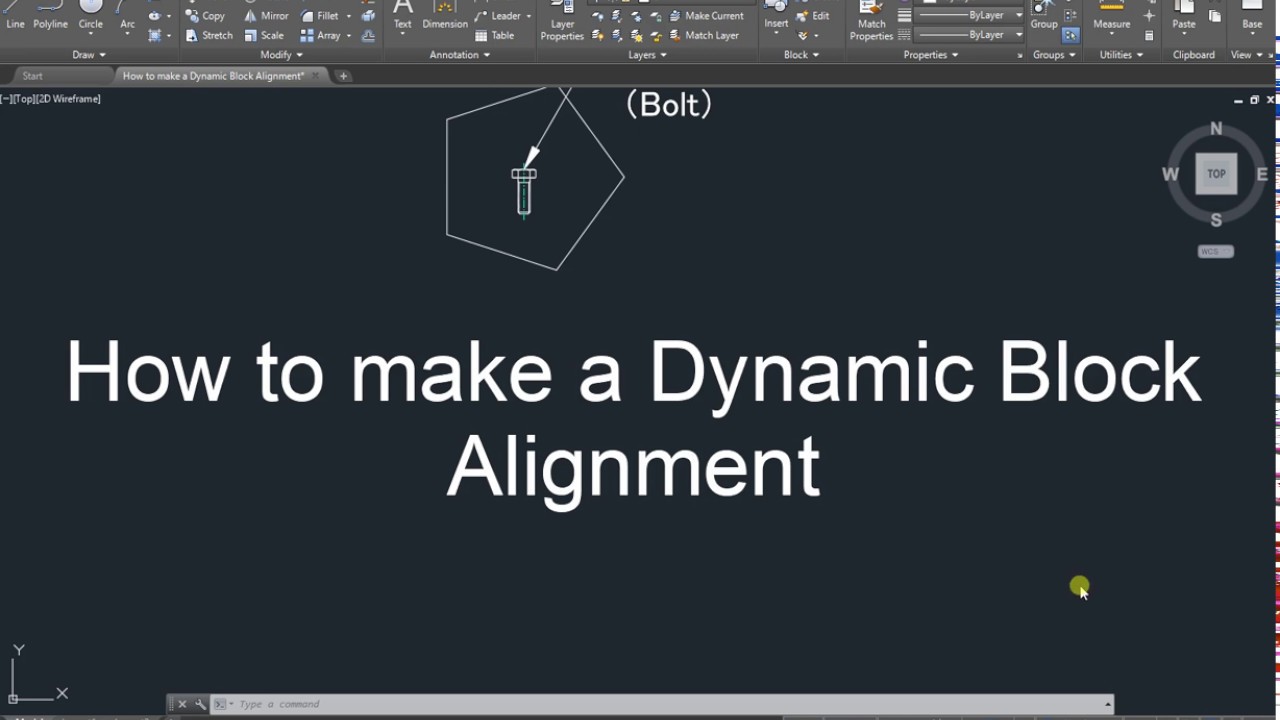Choose the Circle tool

(x=90, y=17)
